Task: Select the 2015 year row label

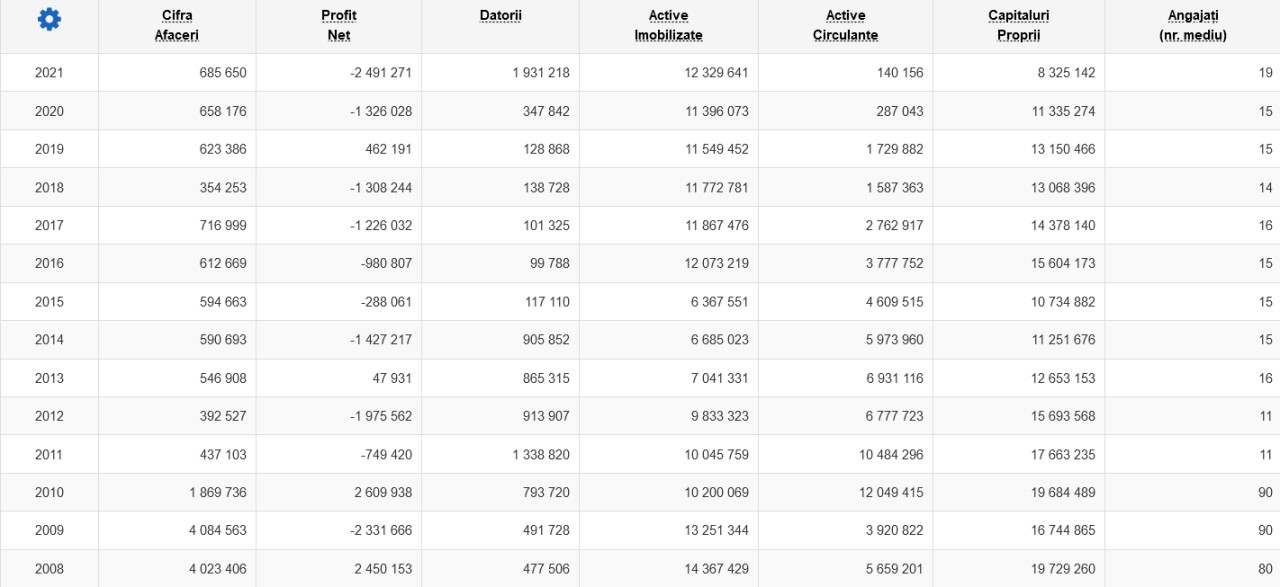Action: (49, 301)
